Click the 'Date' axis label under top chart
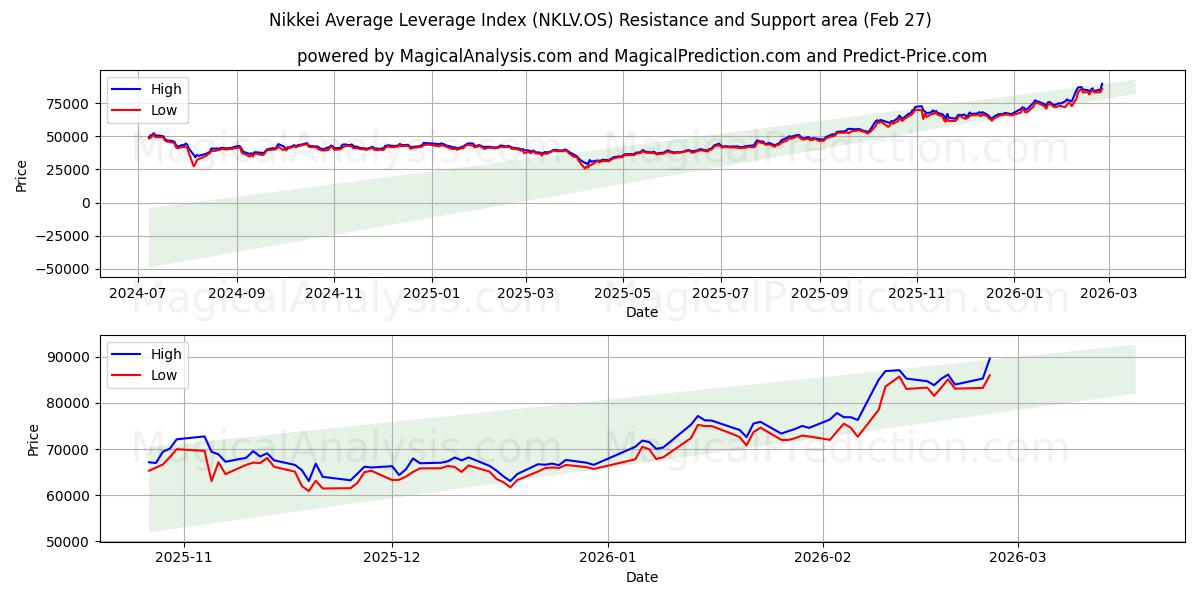Viewport: 1200px width, 600px height. 642,312
